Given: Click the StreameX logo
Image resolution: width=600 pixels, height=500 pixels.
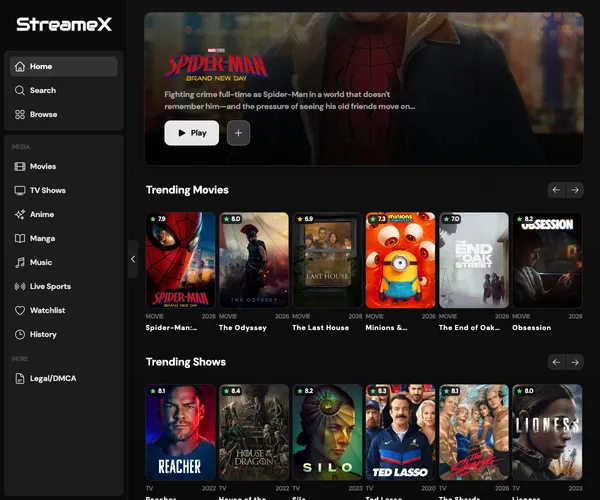Looking at the screenshot, I should pyautogui.click(x=64, y=24).
